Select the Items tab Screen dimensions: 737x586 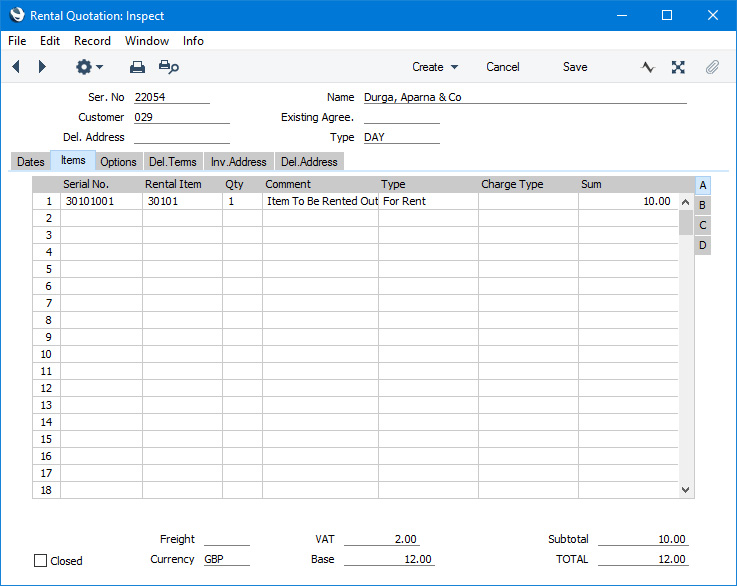point(73,160)
